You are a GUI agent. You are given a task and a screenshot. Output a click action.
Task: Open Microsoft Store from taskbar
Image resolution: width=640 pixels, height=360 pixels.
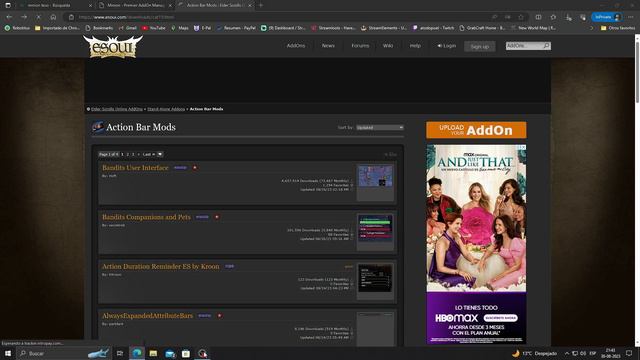(x=186, y=353)
